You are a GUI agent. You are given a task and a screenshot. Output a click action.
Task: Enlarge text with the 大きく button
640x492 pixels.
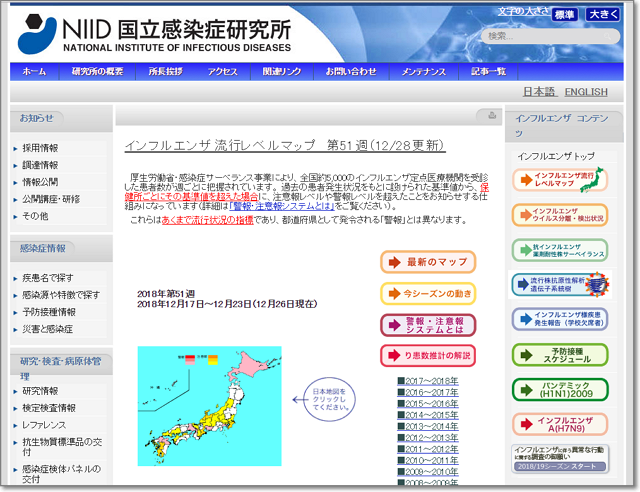602,15
